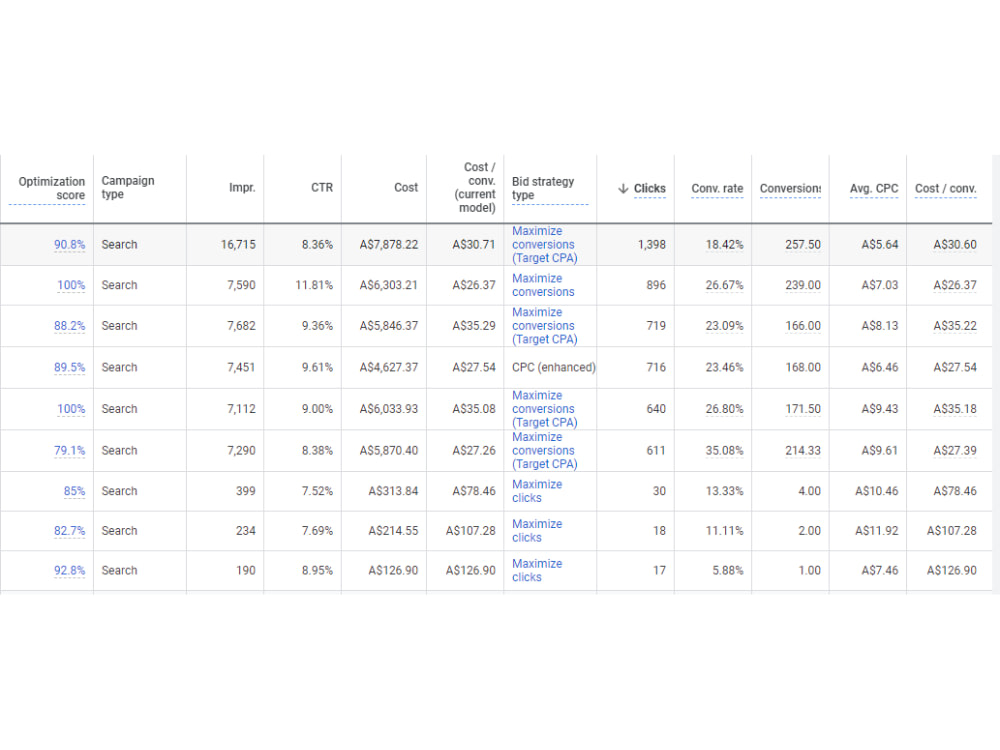The height and width of the screenshot is (750, 1000).
Task: Select the A$6,033.93 cost value
Action: (389, 408)
